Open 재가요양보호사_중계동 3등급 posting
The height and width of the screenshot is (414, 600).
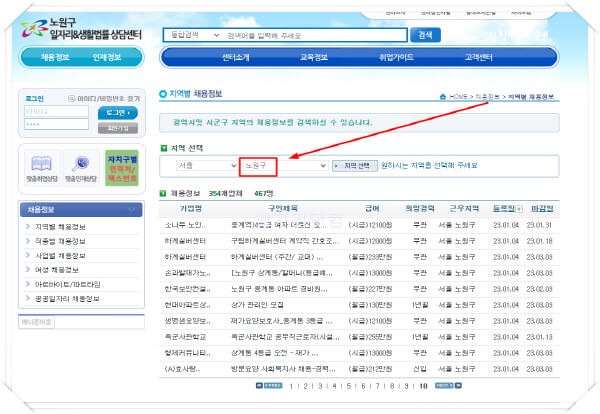tap(281, 321)
